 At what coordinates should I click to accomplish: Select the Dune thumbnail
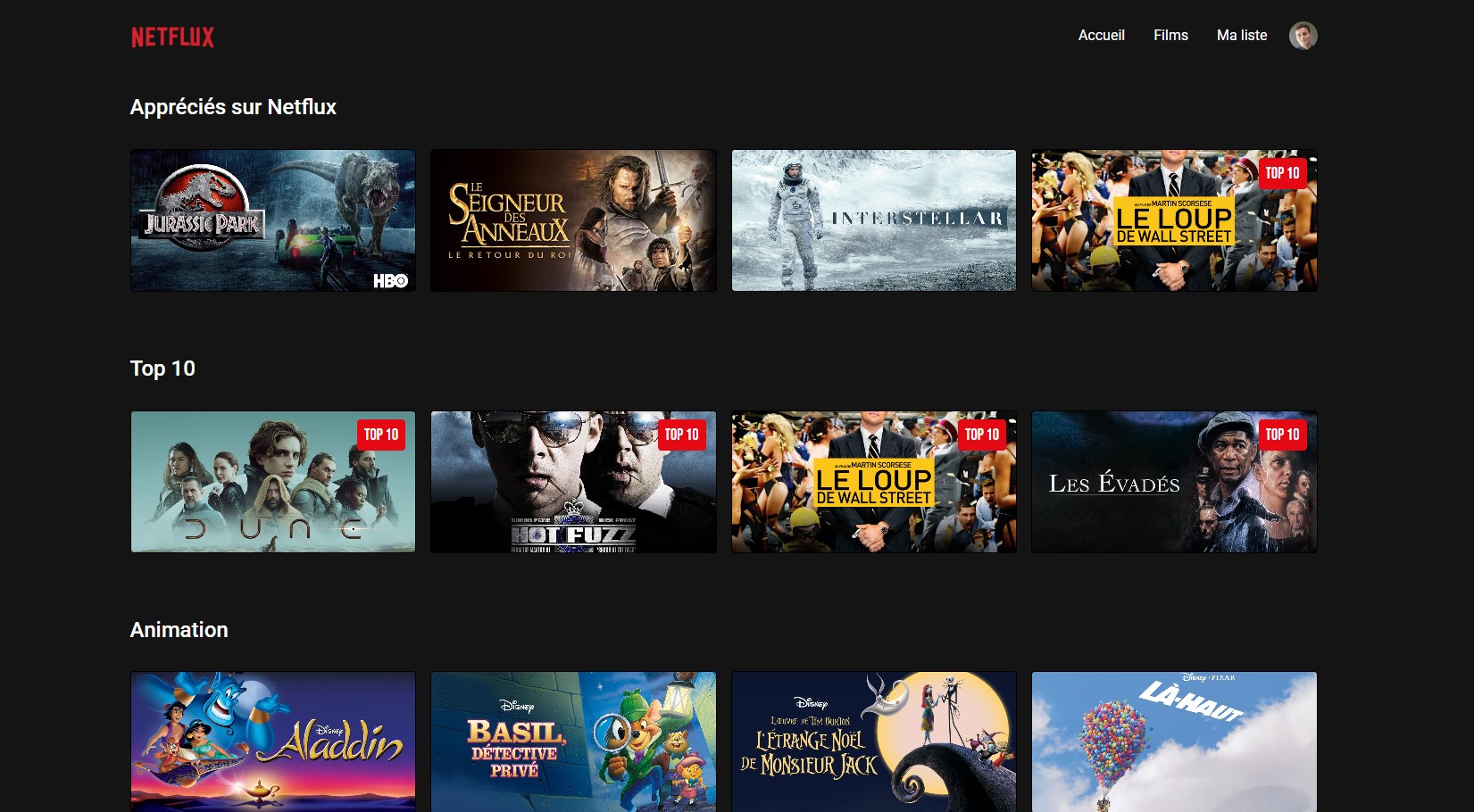(x=272, y=482)
